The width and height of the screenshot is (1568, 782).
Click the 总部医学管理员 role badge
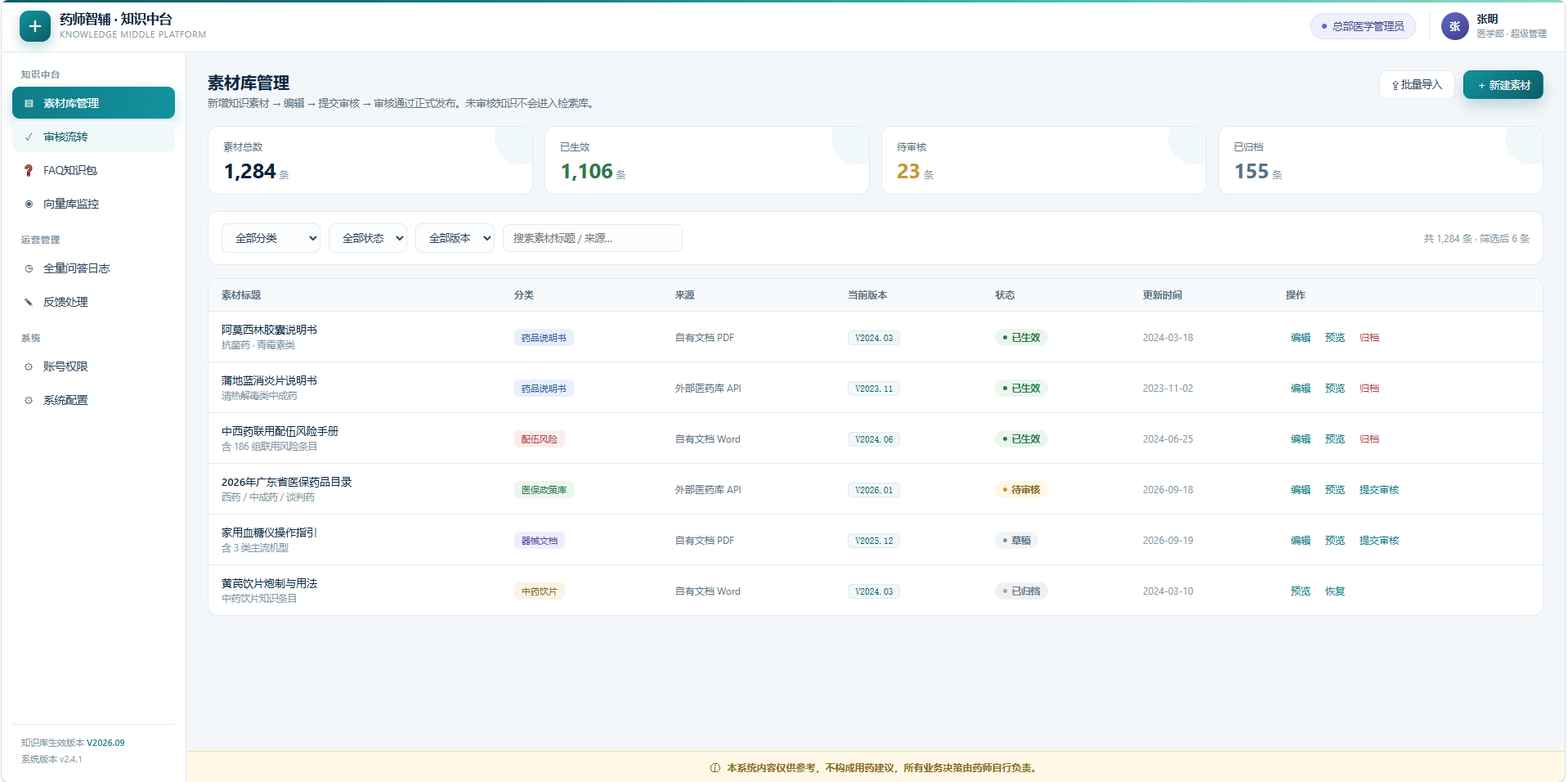1363,26
